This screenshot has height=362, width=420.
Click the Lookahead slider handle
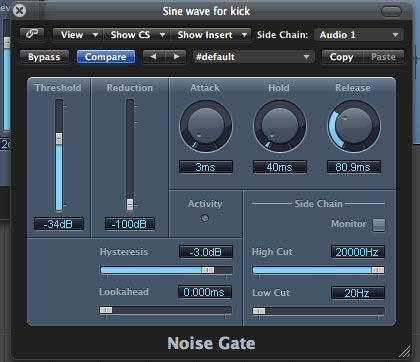click(106, 310)
